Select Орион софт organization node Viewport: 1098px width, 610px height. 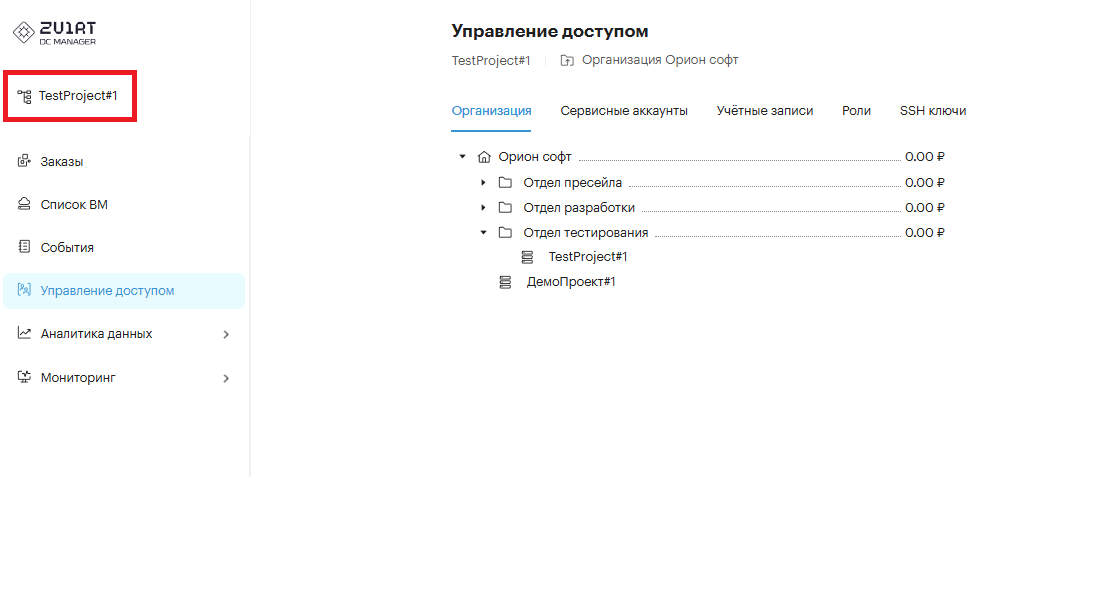pos(535,157)
